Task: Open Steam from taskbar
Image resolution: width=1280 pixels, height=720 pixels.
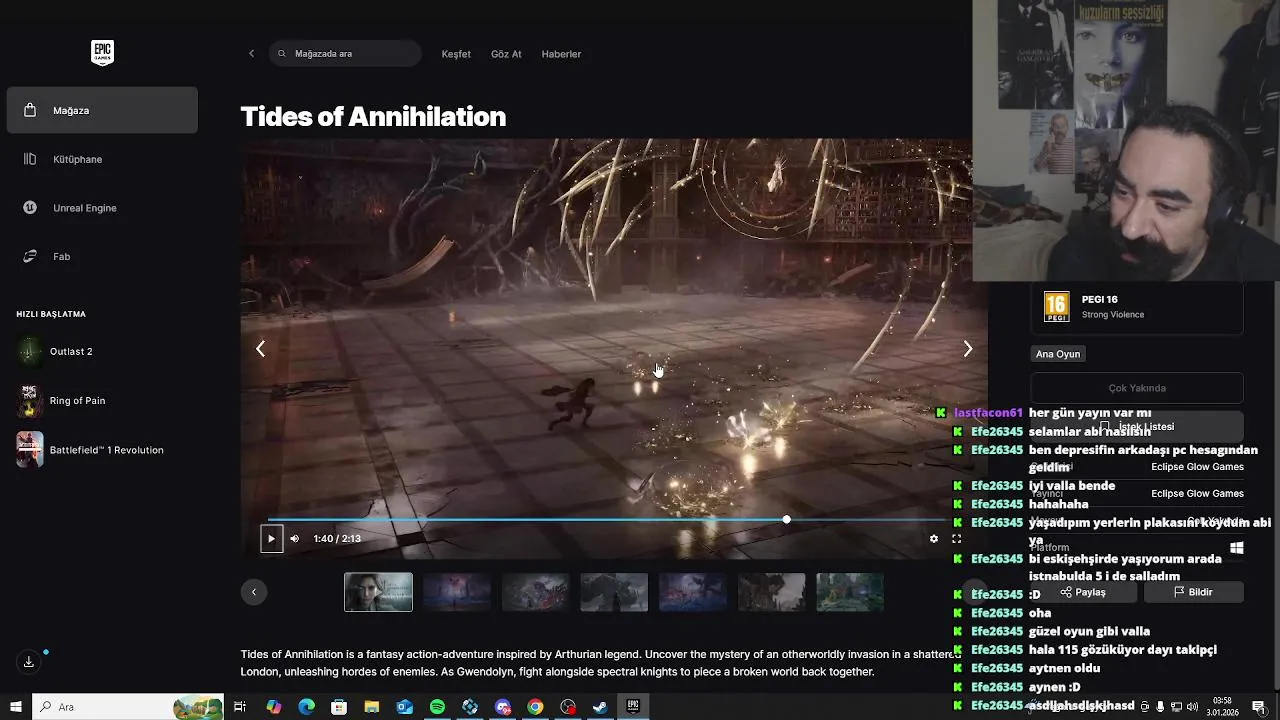Action: [600, 707]
